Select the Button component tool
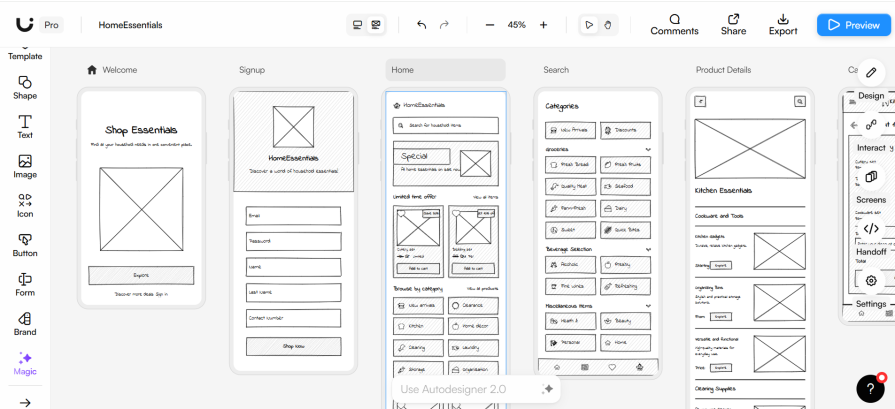The image size is (895, 409). [x=25, y=245]
